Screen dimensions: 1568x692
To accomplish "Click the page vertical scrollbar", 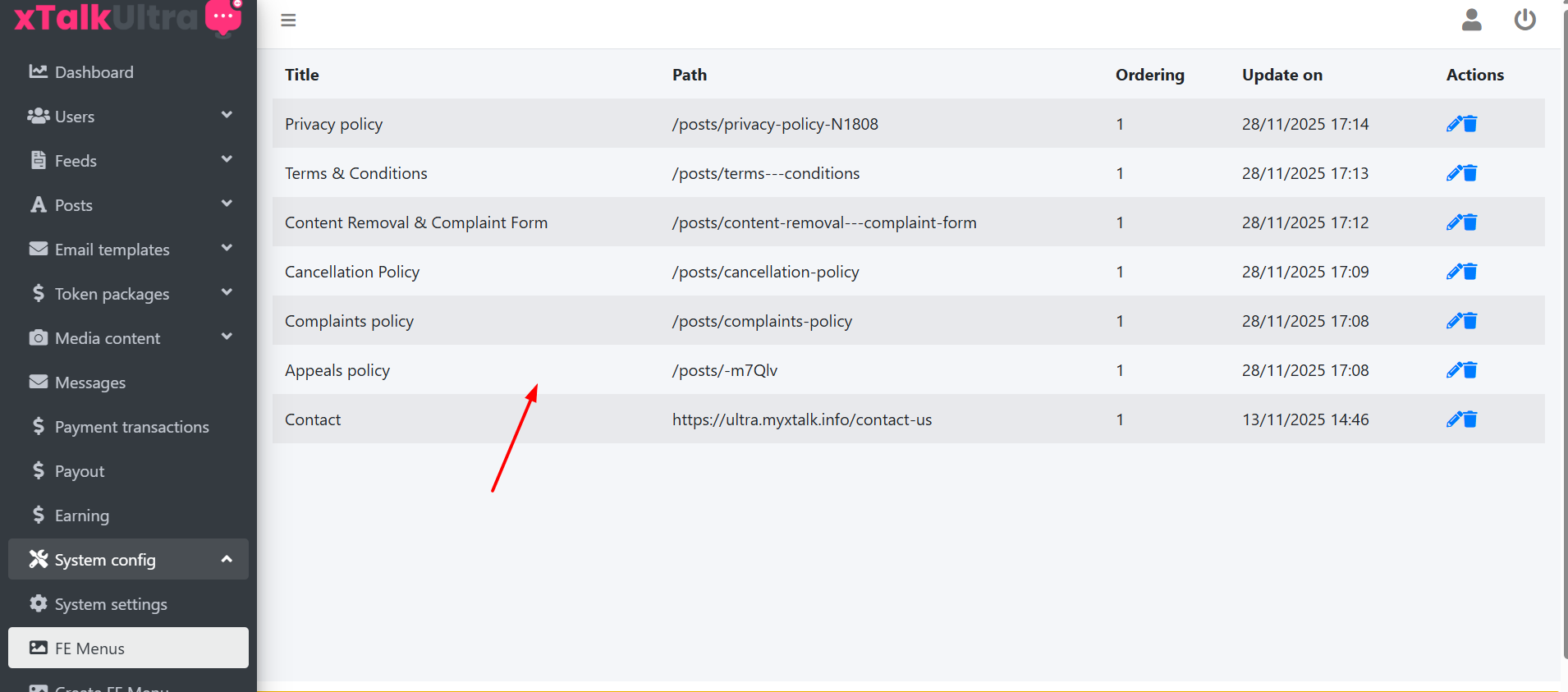I will [1564, 328].
